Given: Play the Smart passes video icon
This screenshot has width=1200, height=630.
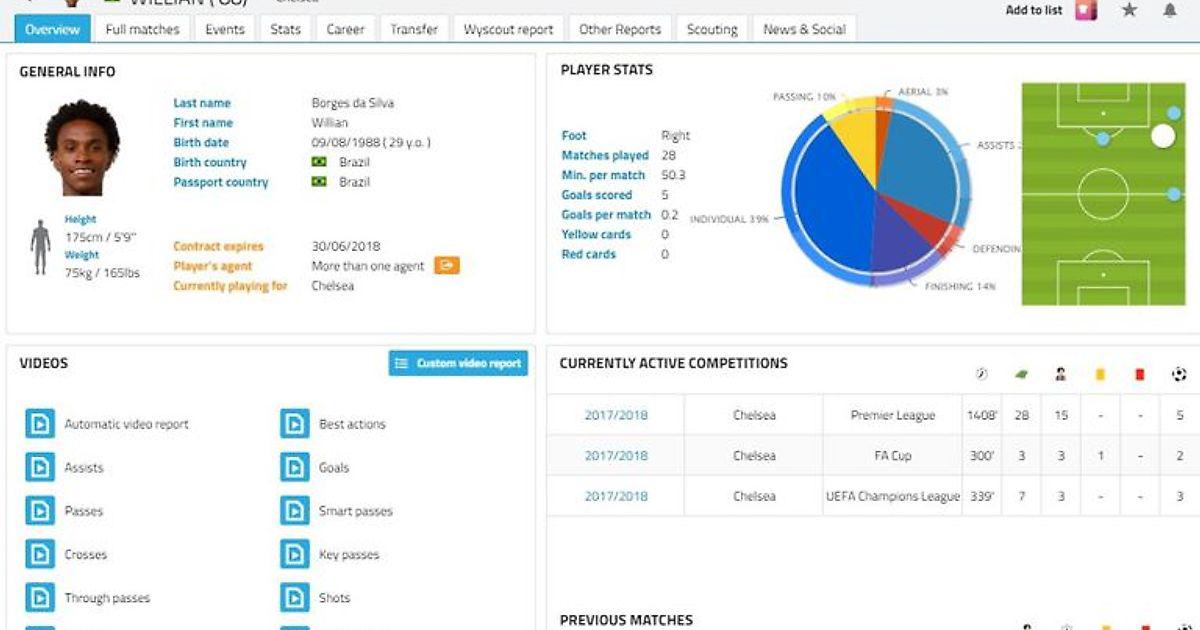Looking at the screenshot, I should point(294,511).
